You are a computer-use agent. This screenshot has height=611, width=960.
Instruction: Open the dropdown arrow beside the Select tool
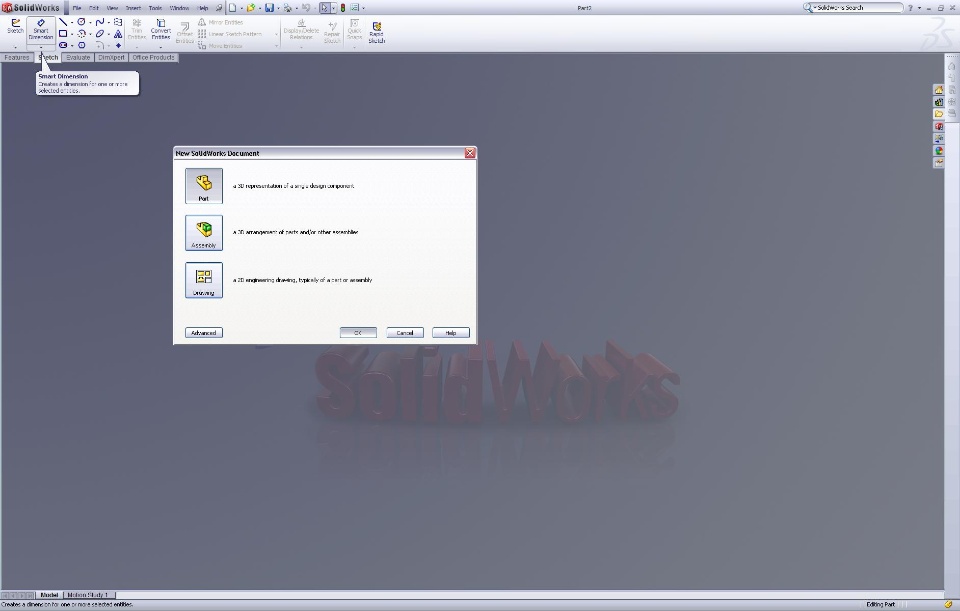[333, 9]
